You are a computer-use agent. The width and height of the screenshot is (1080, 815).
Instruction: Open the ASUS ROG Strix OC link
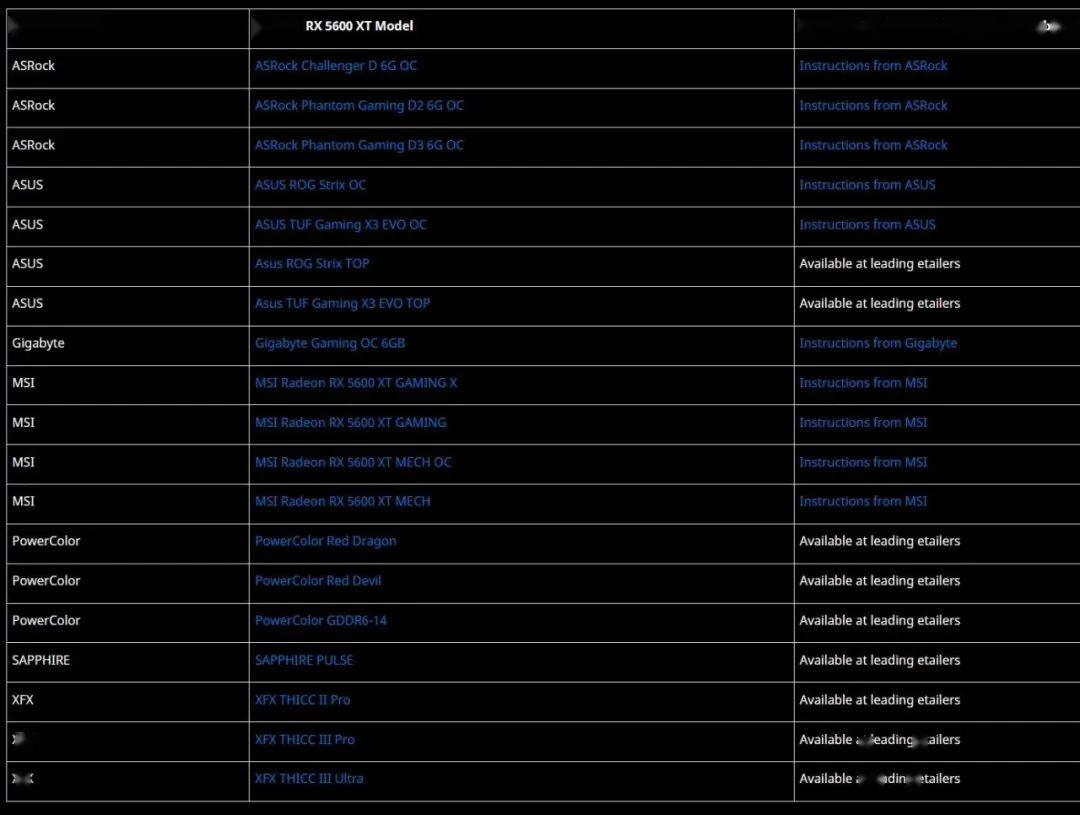tap(310, 185)
